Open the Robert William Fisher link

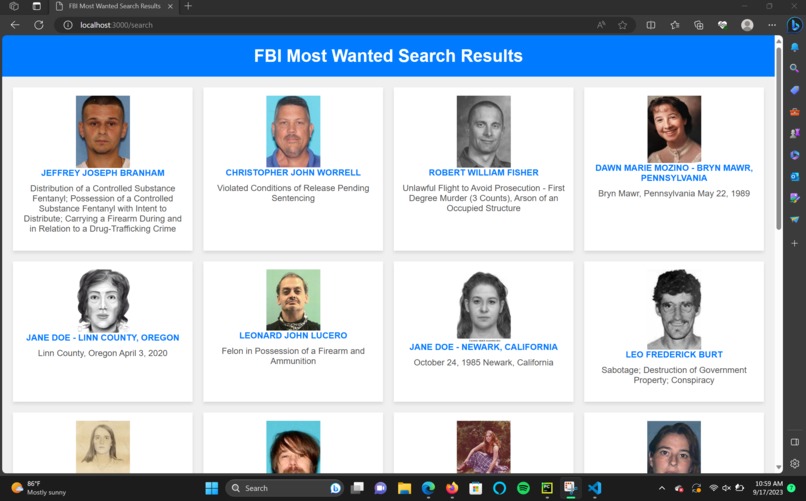click(484, 173)
